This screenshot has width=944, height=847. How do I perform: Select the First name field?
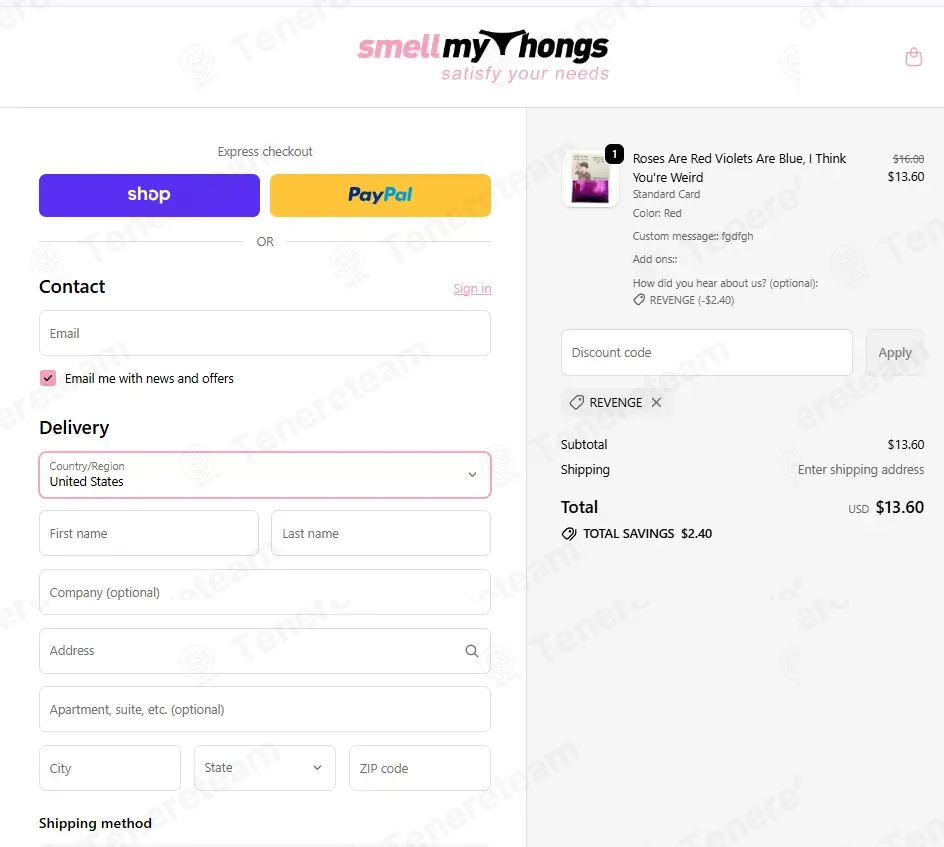click(x=149, y=533)
